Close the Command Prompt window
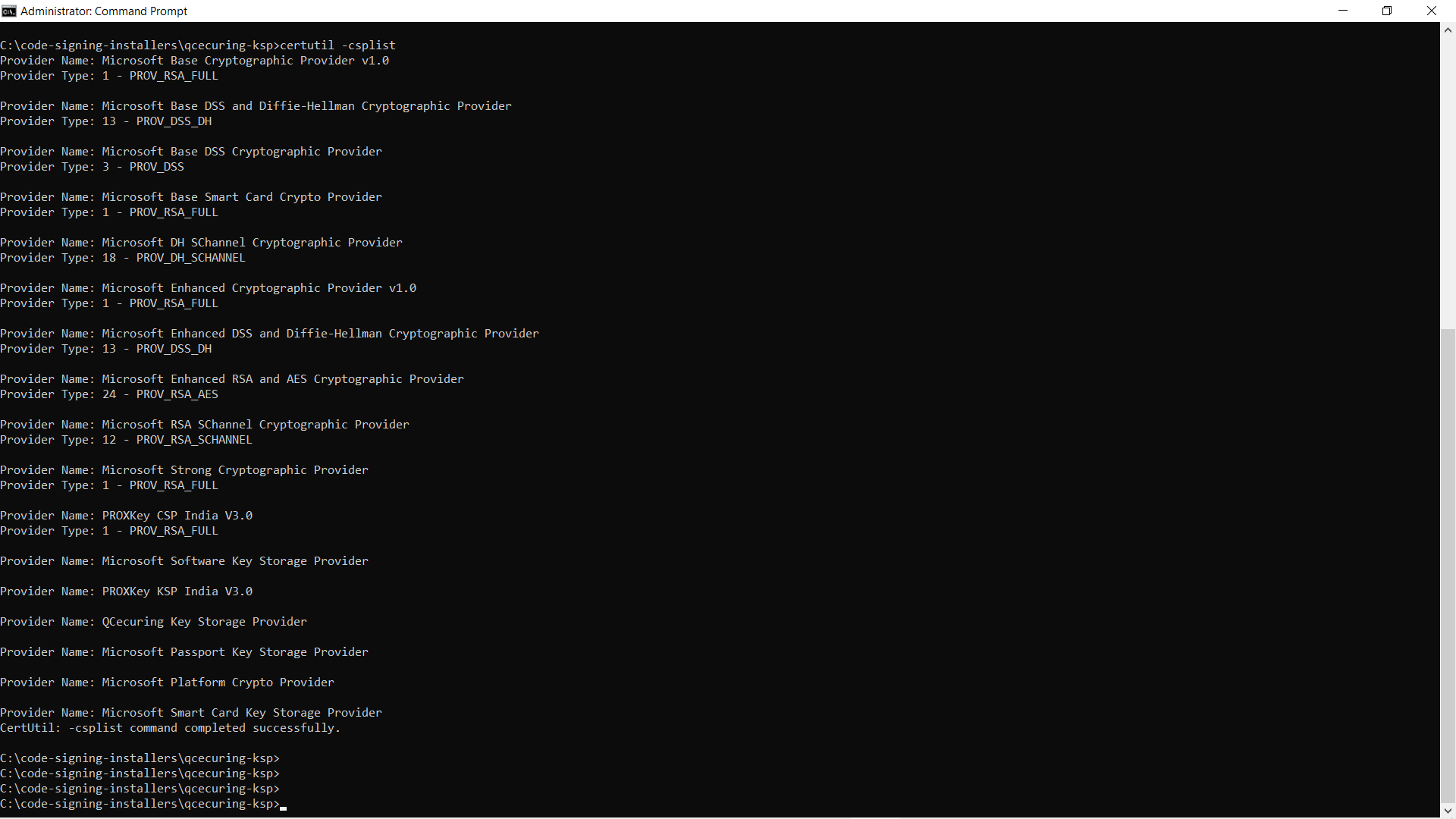 (x=1432, y=11)
